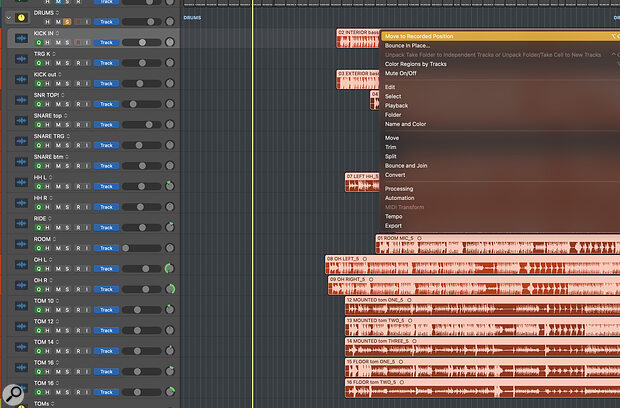Select the SNARE btm track icon

pyautogui.click(x=21, y=162)
